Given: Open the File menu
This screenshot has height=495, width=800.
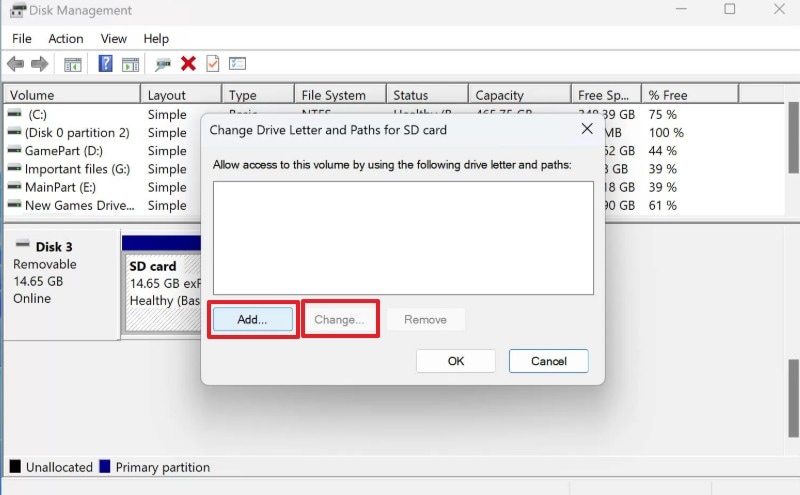Looking at the screenshot, I should tap(22, 39).
